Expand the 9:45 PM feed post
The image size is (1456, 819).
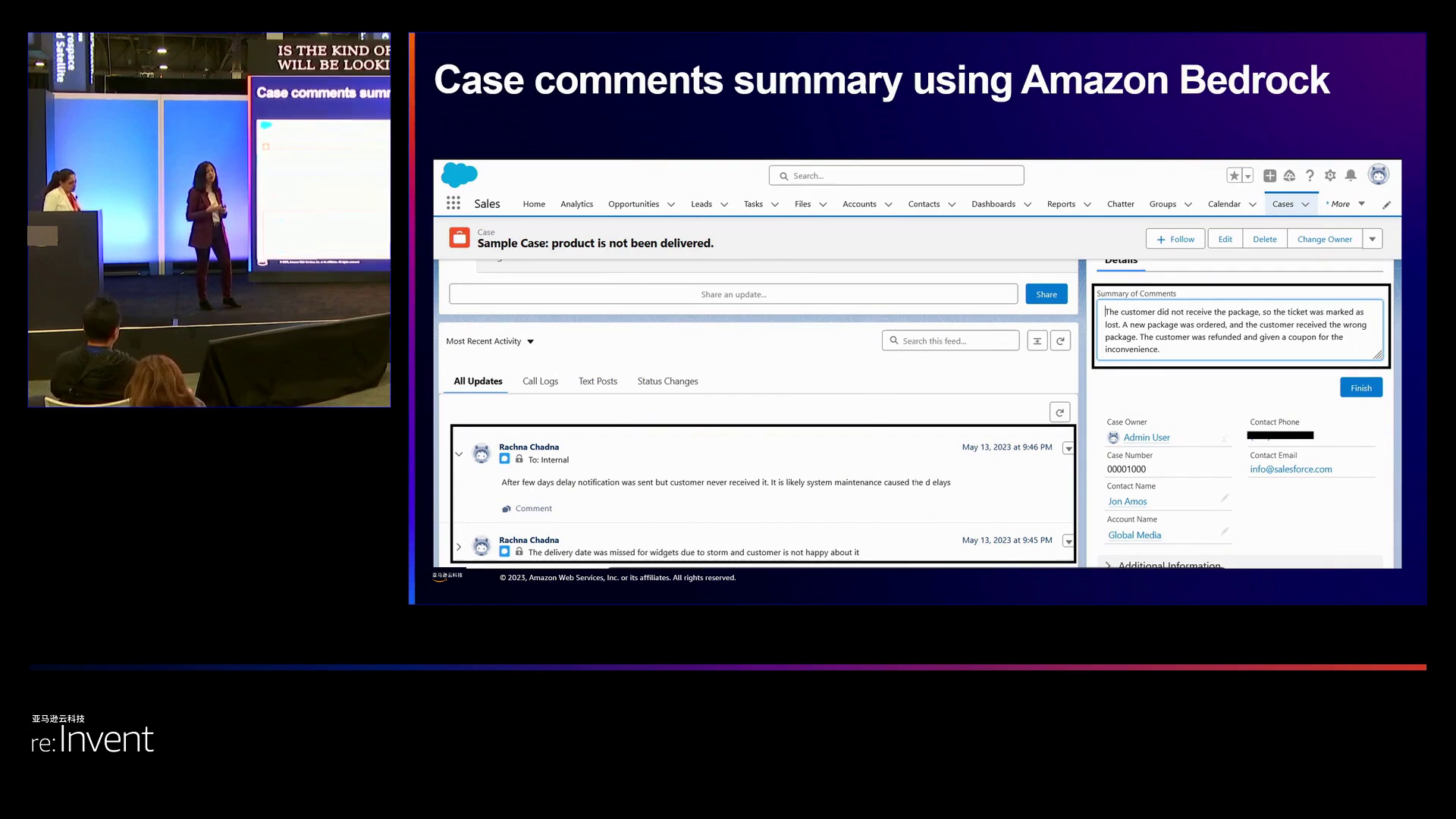[459, 547]
